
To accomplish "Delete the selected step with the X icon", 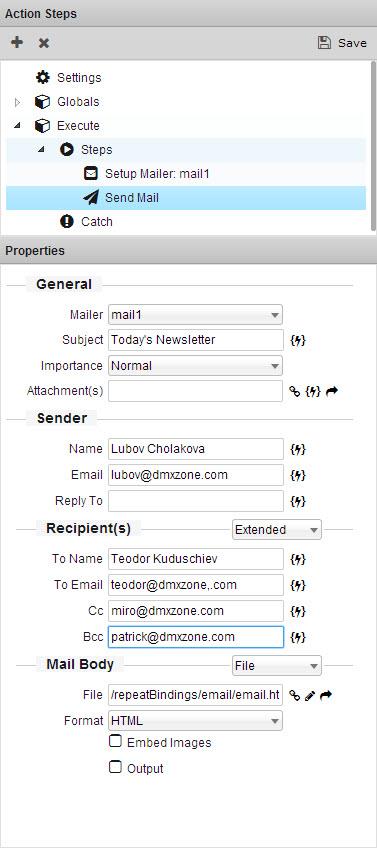I will (x=44, y=43).
